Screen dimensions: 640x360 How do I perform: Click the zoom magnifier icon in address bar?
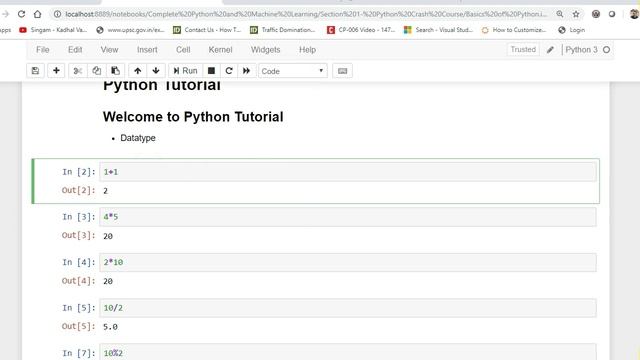(560, 14)
